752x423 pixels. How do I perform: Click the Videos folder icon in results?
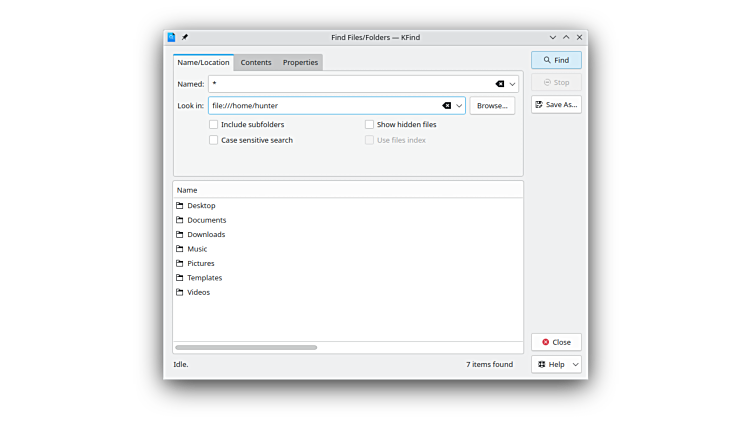(x=180, y=292)
